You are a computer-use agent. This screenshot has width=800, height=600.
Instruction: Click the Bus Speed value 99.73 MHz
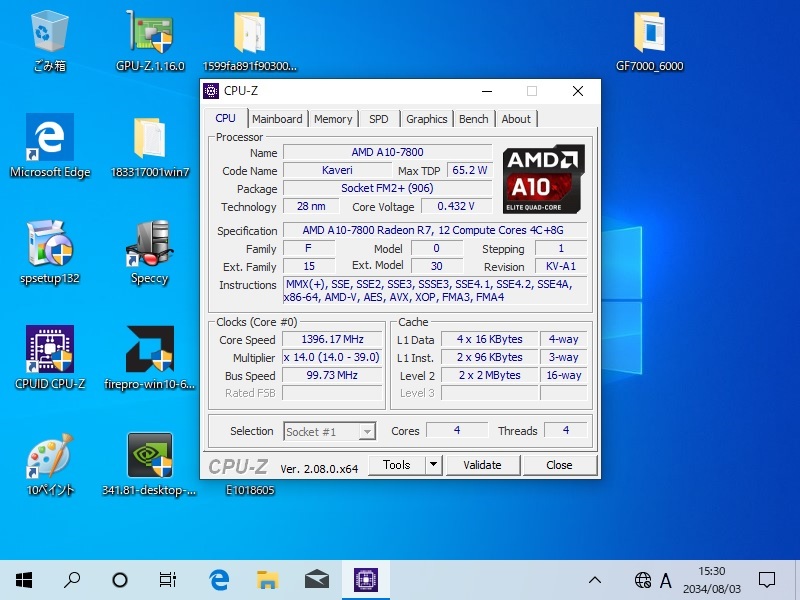332,375
